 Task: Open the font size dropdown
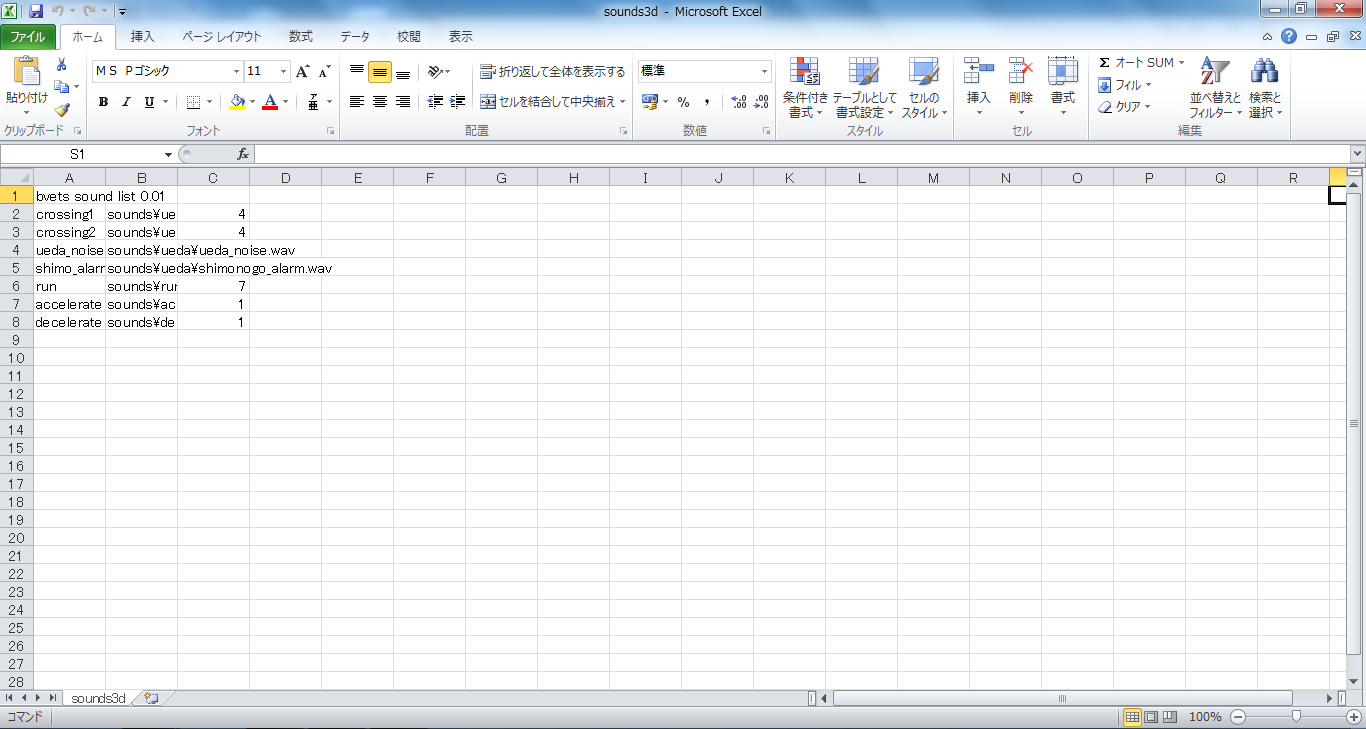[x=284, y=71]
